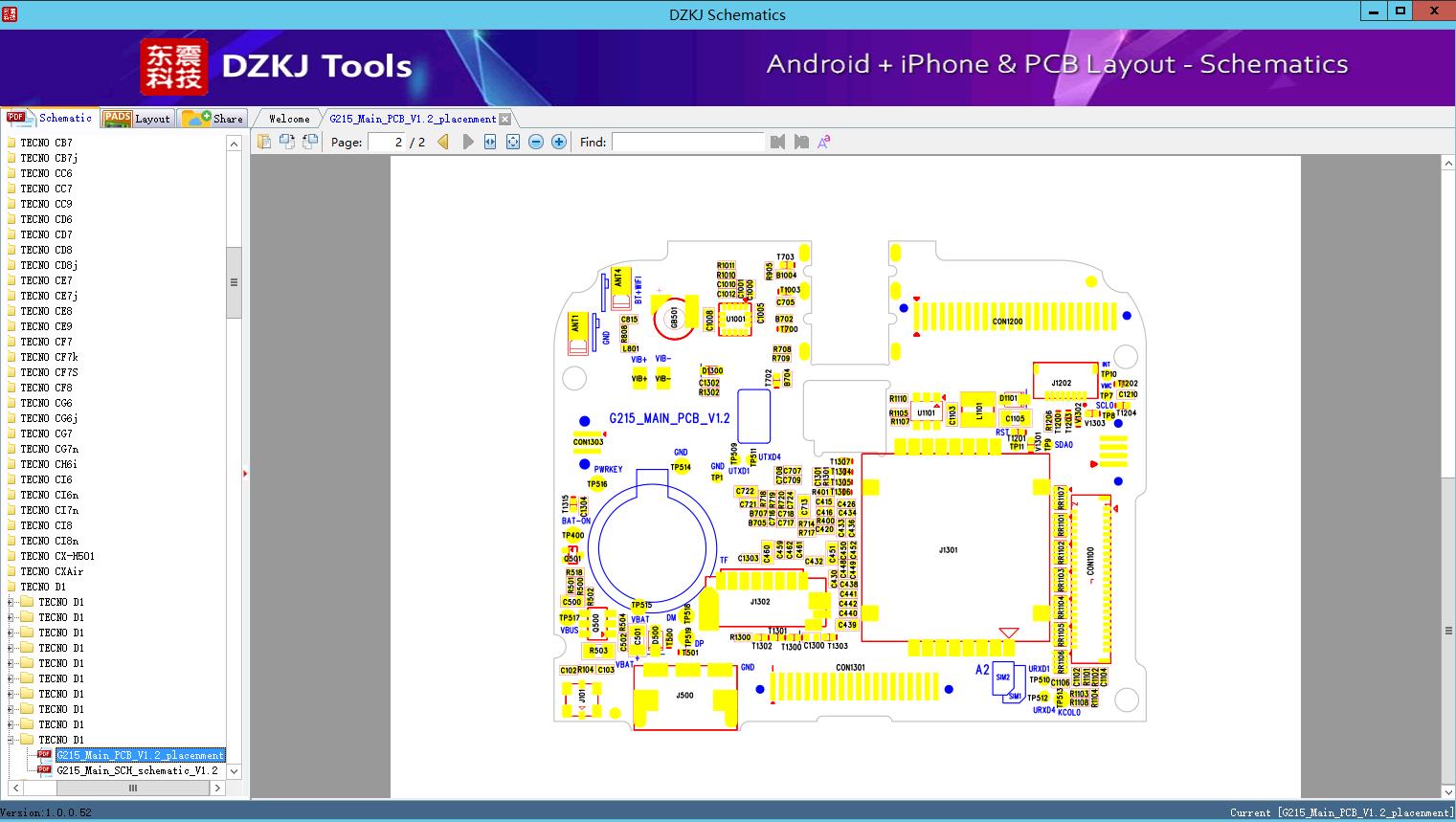
Task: Toggle match case search option icon
Action: point(823,142)
